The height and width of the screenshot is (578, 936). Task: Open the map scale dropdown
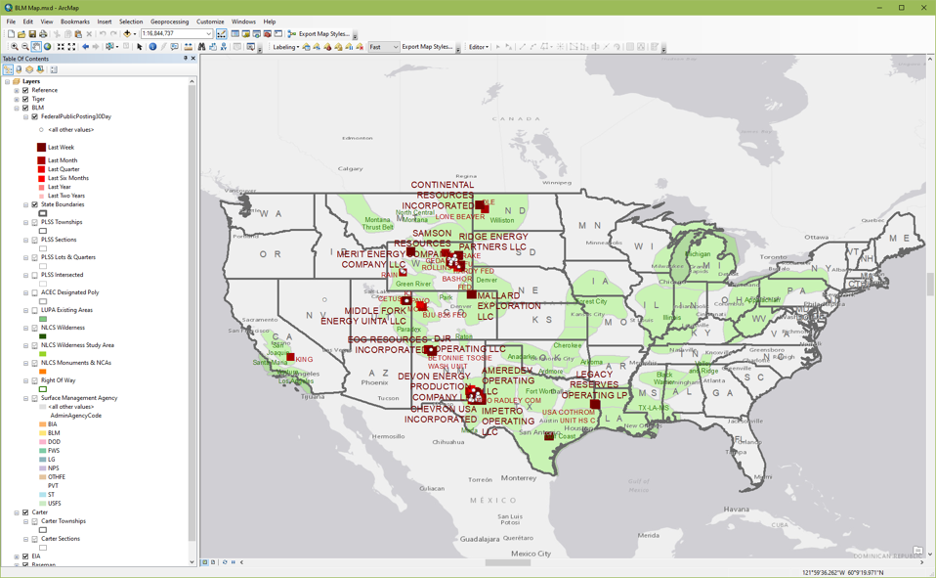211,33
